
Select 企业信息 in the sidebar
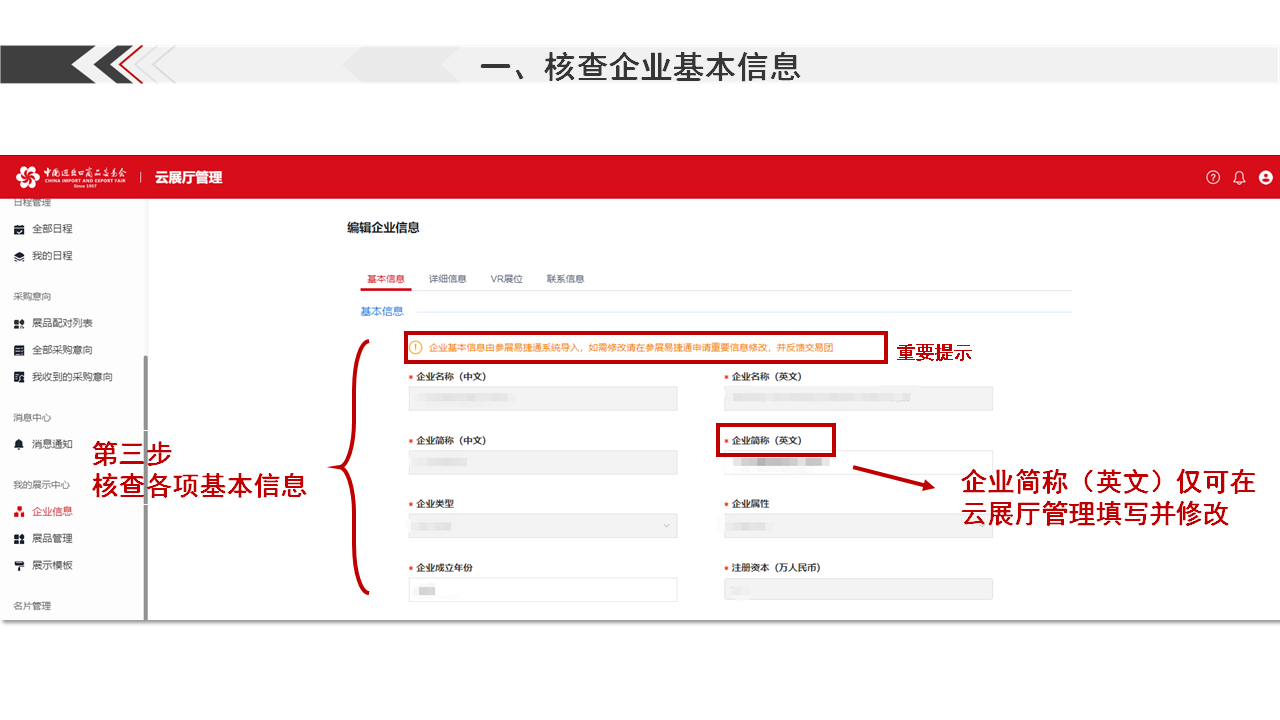(x=52, y=511)
